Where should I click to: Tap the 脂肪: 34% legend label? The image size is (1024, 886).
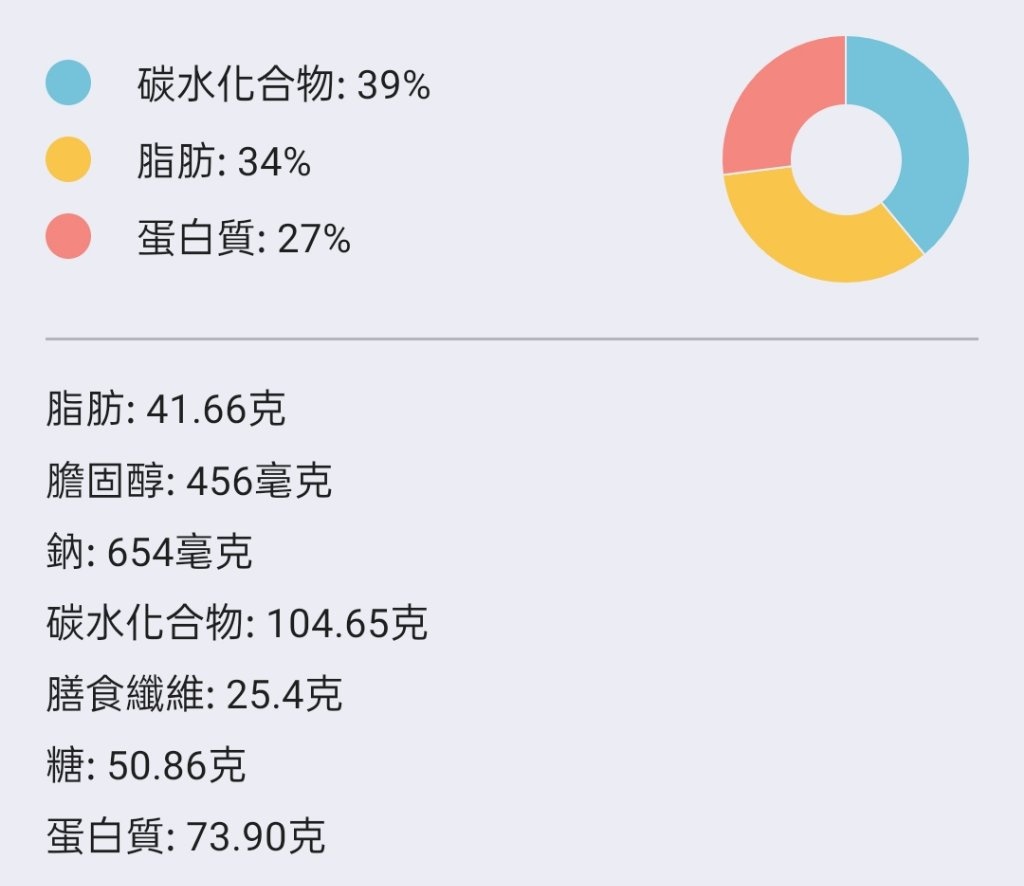pyautogui.click(x=223, y=161)
